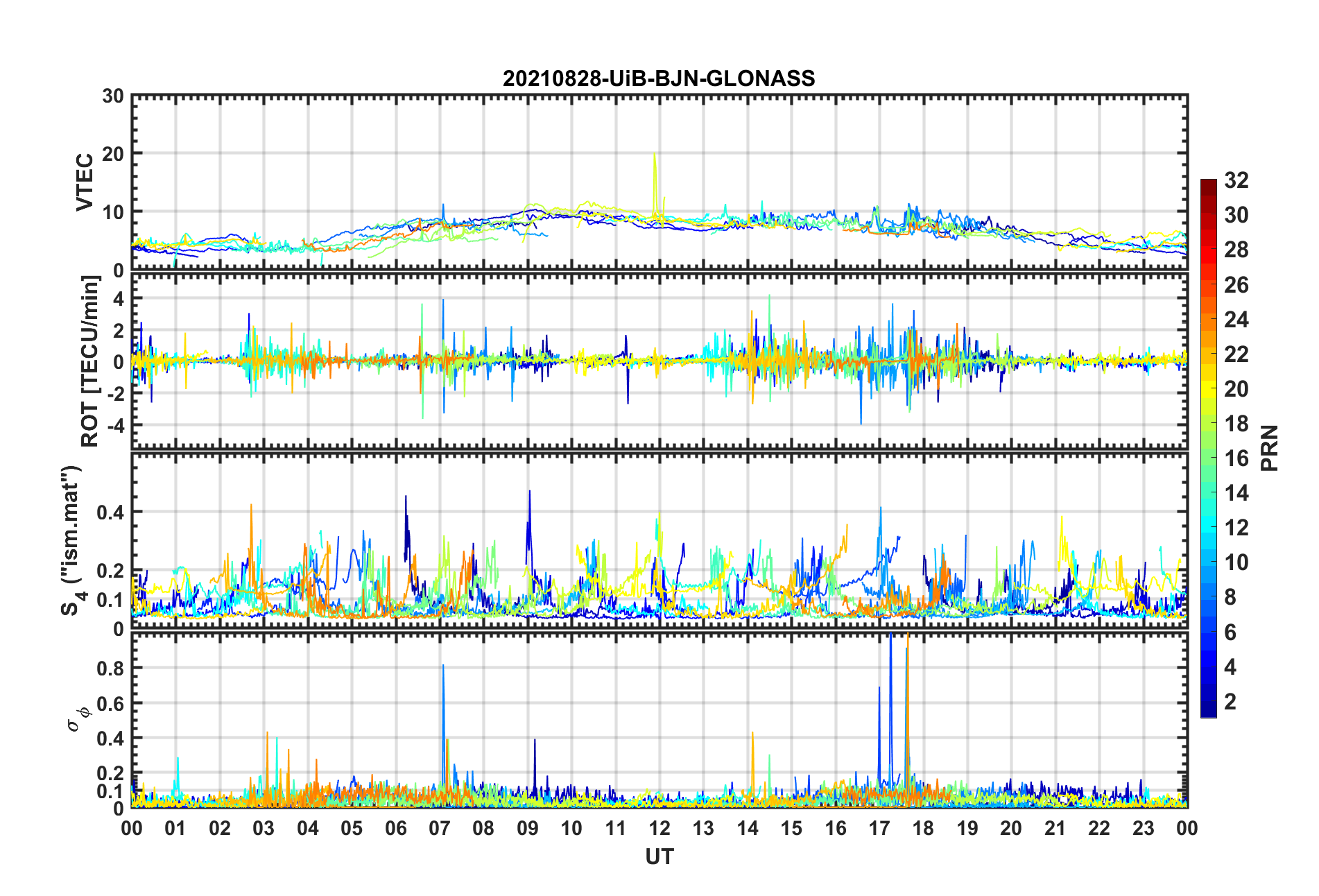The height and width of the screenshot is (896, 1319).
Task: Click the colorbar tick label 24
Action: [1236, 320]
